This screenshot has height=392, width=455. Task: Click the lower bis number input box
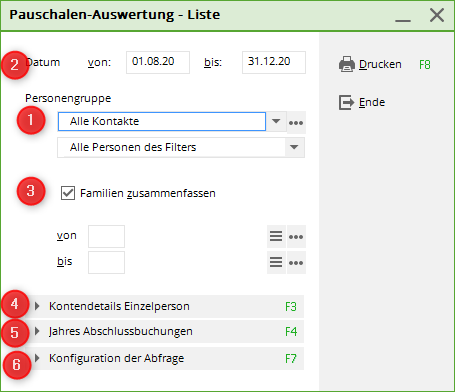point(106,262)
